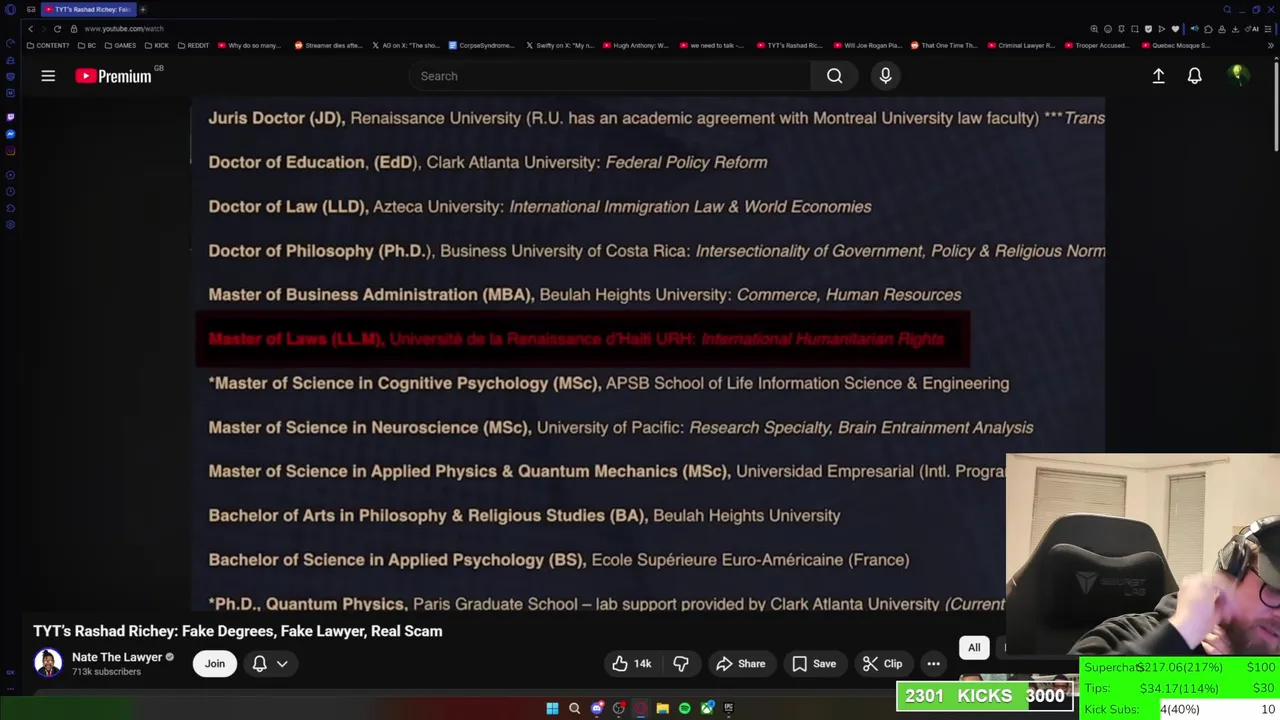Open the Create upload icon
The height and width of the screenshot is (720, 1280).
pyautogui.click(x=1158, y=76)
